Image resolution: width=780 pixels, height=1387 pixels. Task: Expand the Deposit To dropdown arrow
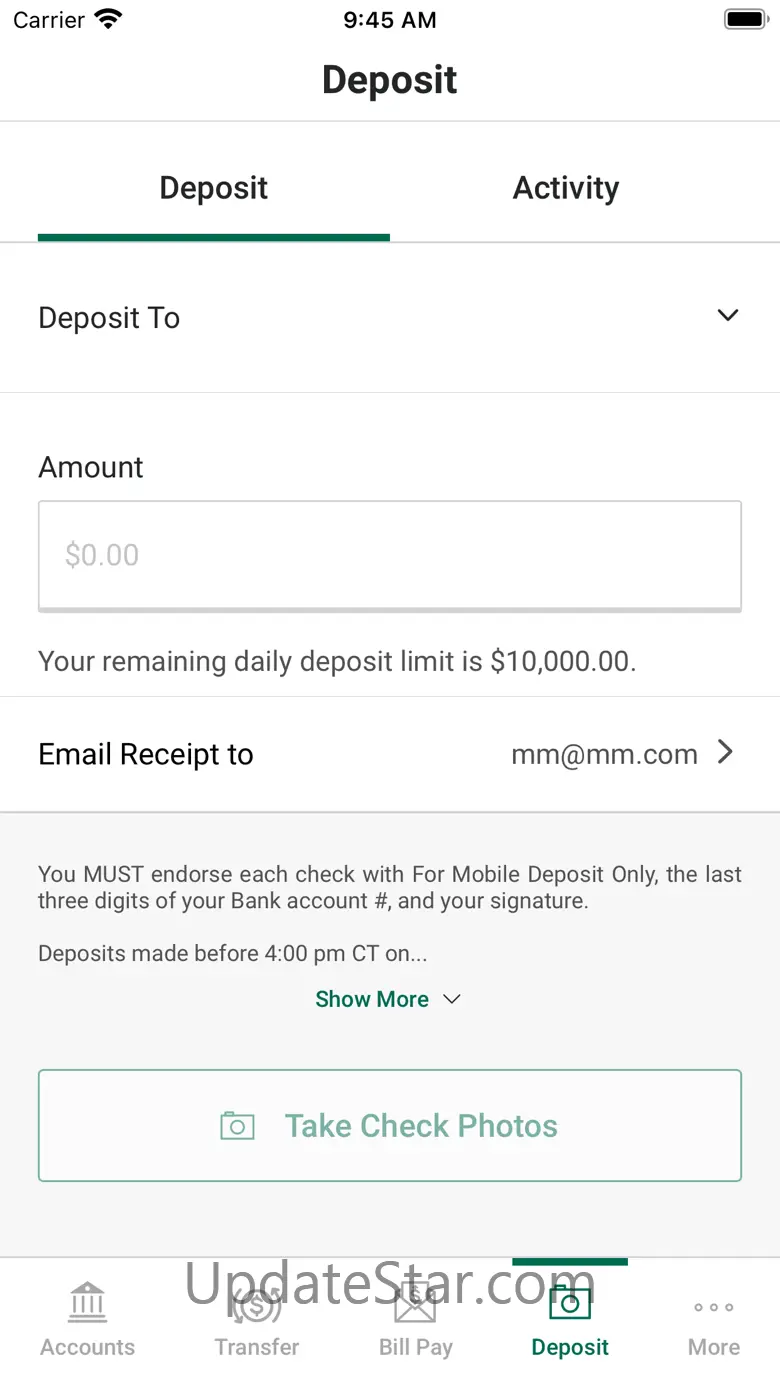pos(728,316)
